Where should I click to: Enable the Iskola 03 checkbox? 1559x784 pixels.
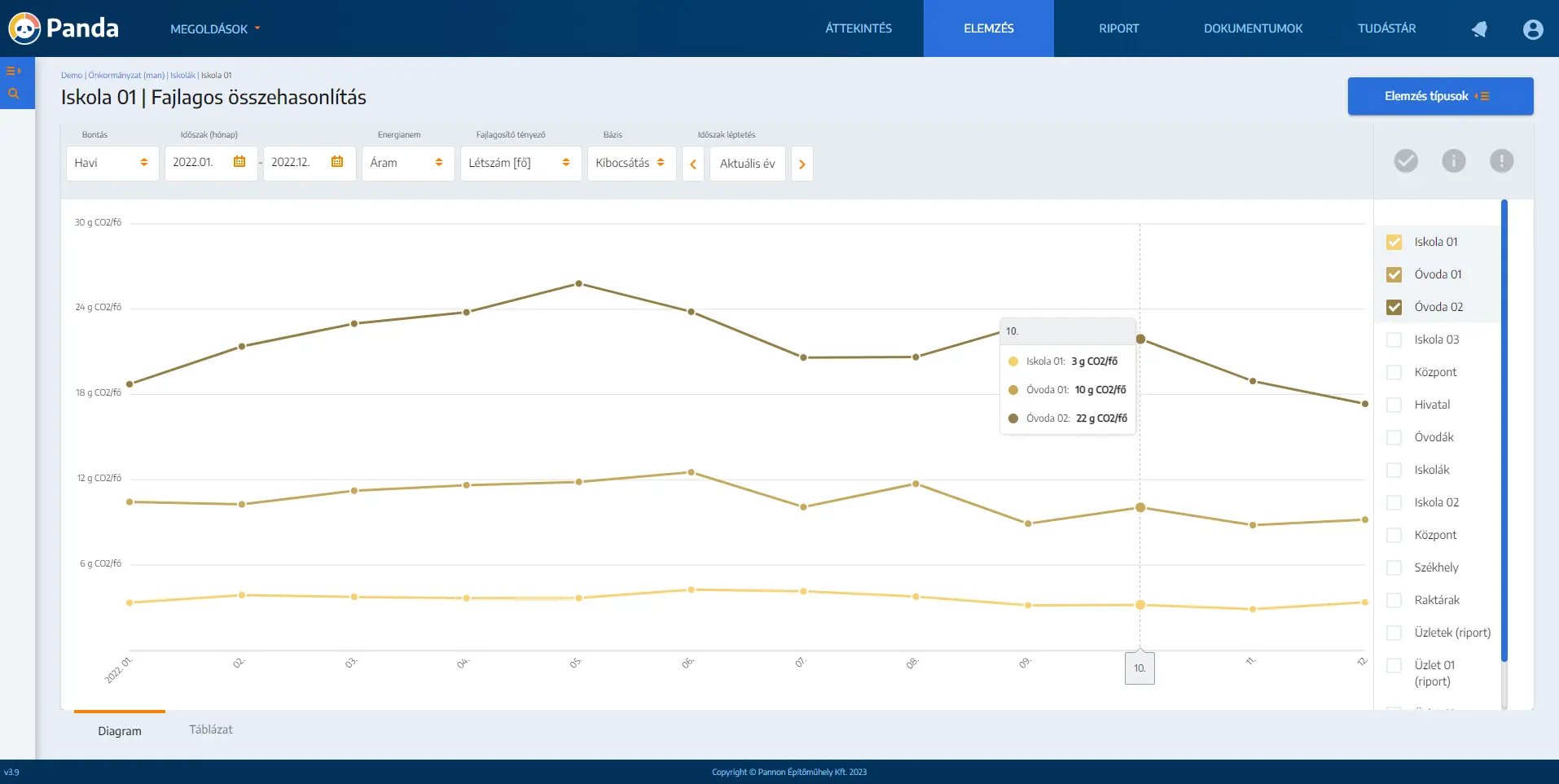1394,339
